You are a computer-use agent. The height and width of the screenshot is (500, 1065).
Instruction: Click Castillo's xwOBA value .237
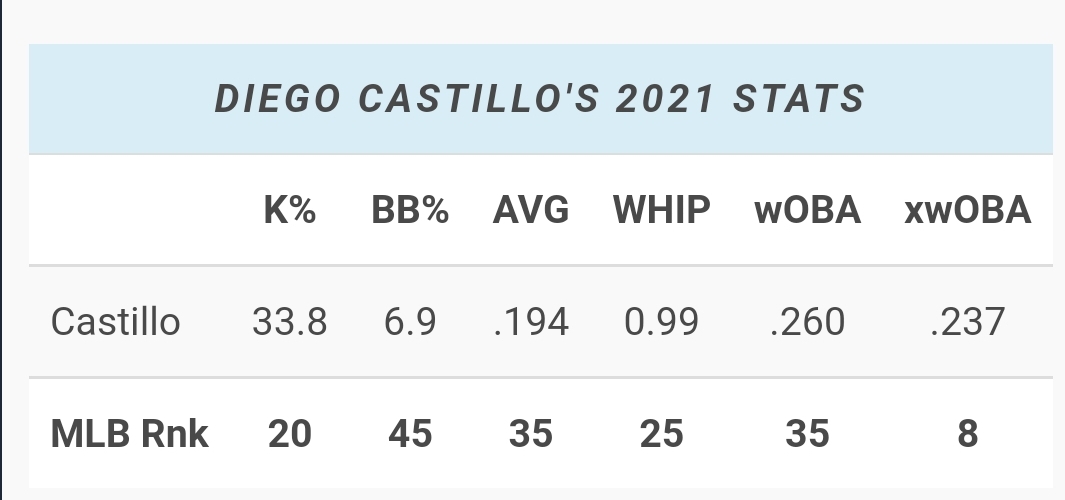click(967, 322)
